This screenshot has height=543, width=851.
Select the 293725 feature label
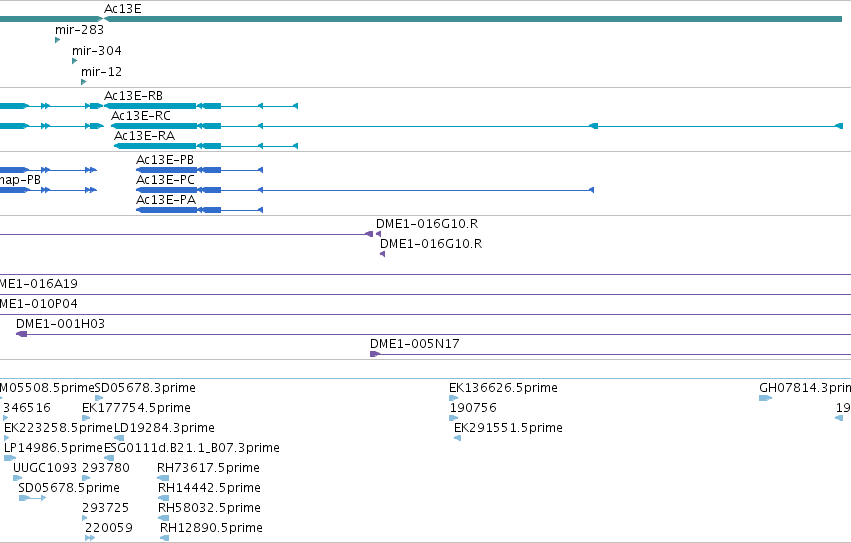[105, 508]
